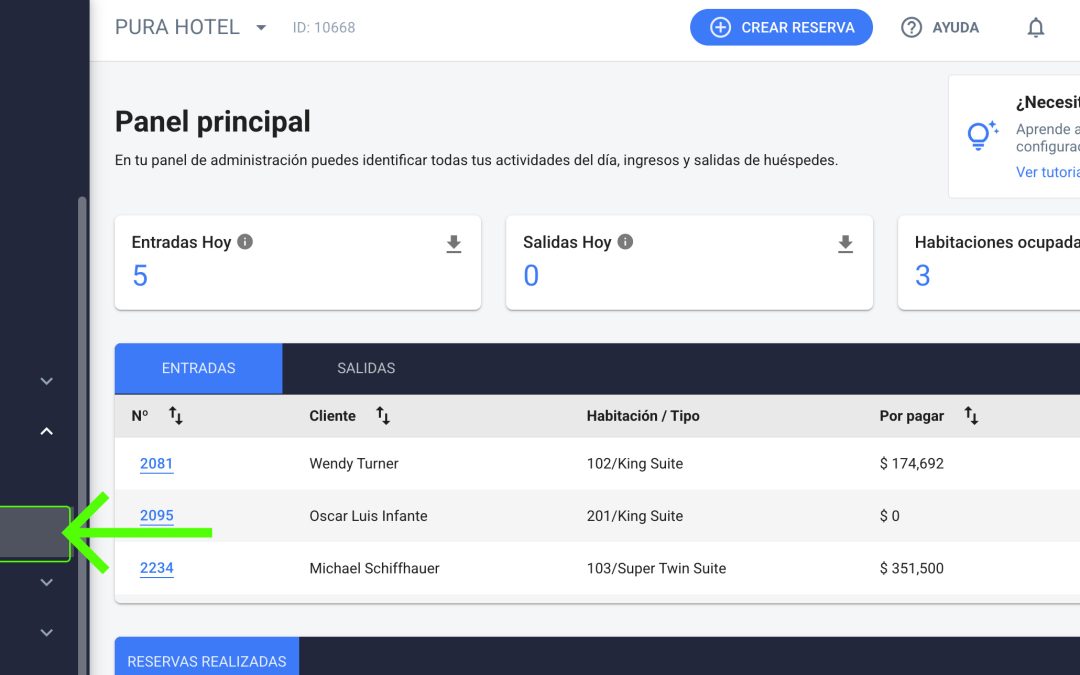Sort table by Por pagar column

click(x=970, y=415)
